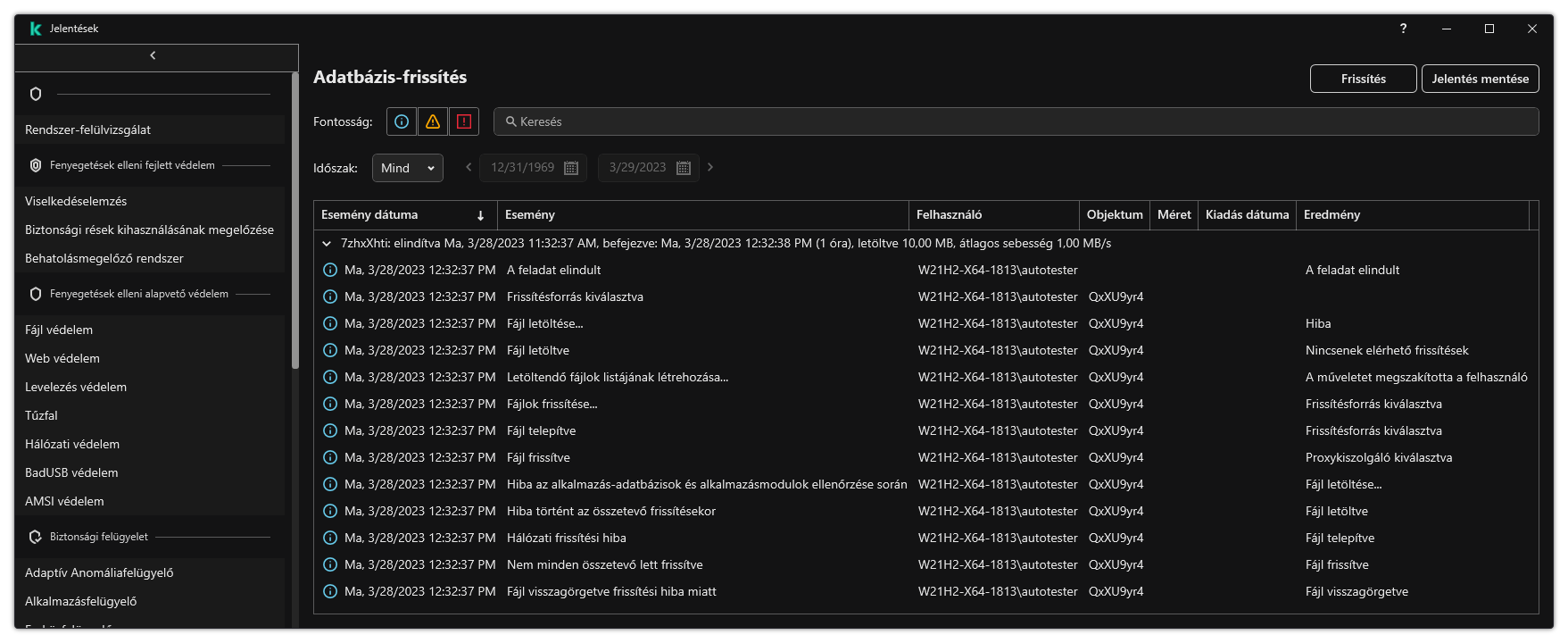Sort by the Felhasználó column header
Screen dimensions: 1568x643
click(949, 214)
